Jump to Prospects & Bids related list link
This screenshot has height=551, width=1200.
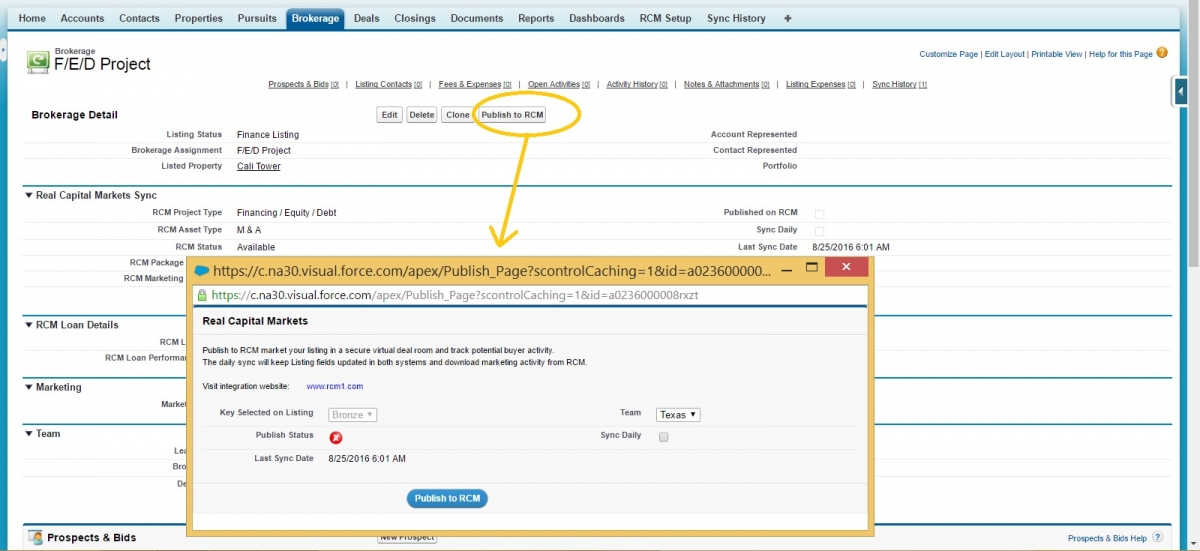point(303,84)
